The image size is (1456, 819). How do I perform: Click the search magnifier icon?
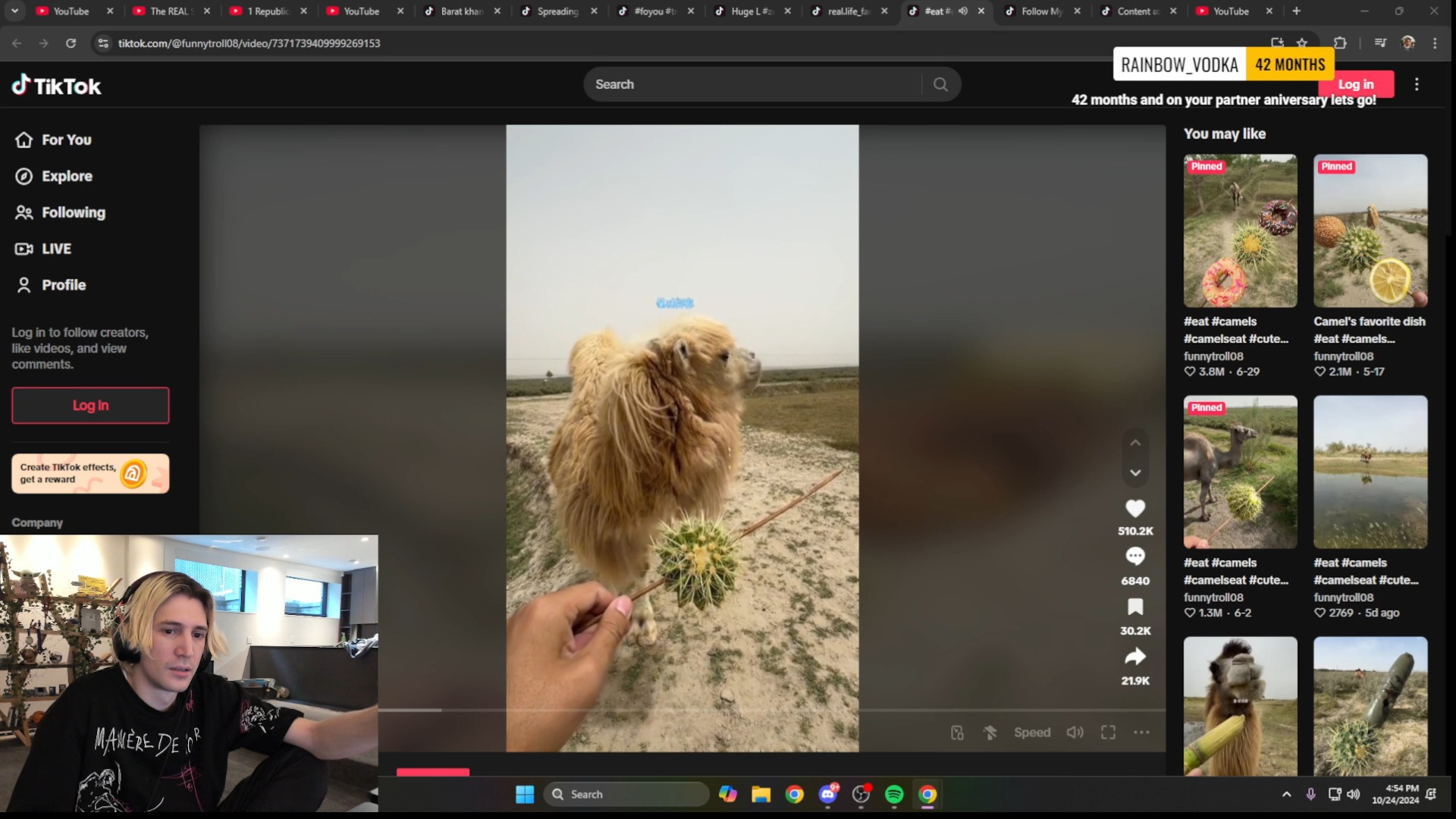[939, 84]
